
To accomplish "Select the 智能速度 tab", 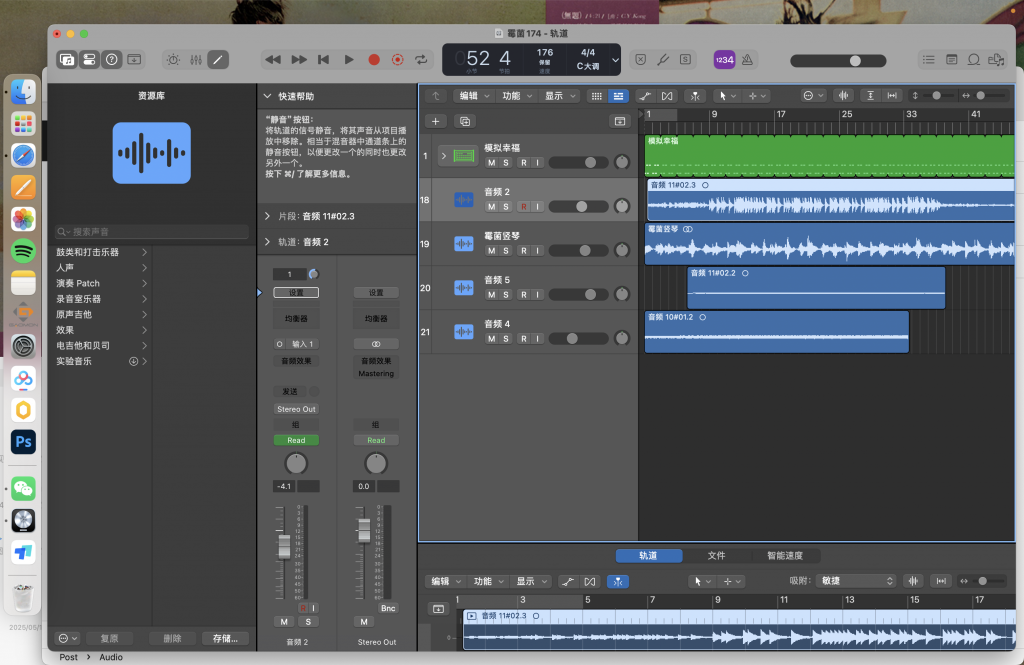I will coord(784,555).
